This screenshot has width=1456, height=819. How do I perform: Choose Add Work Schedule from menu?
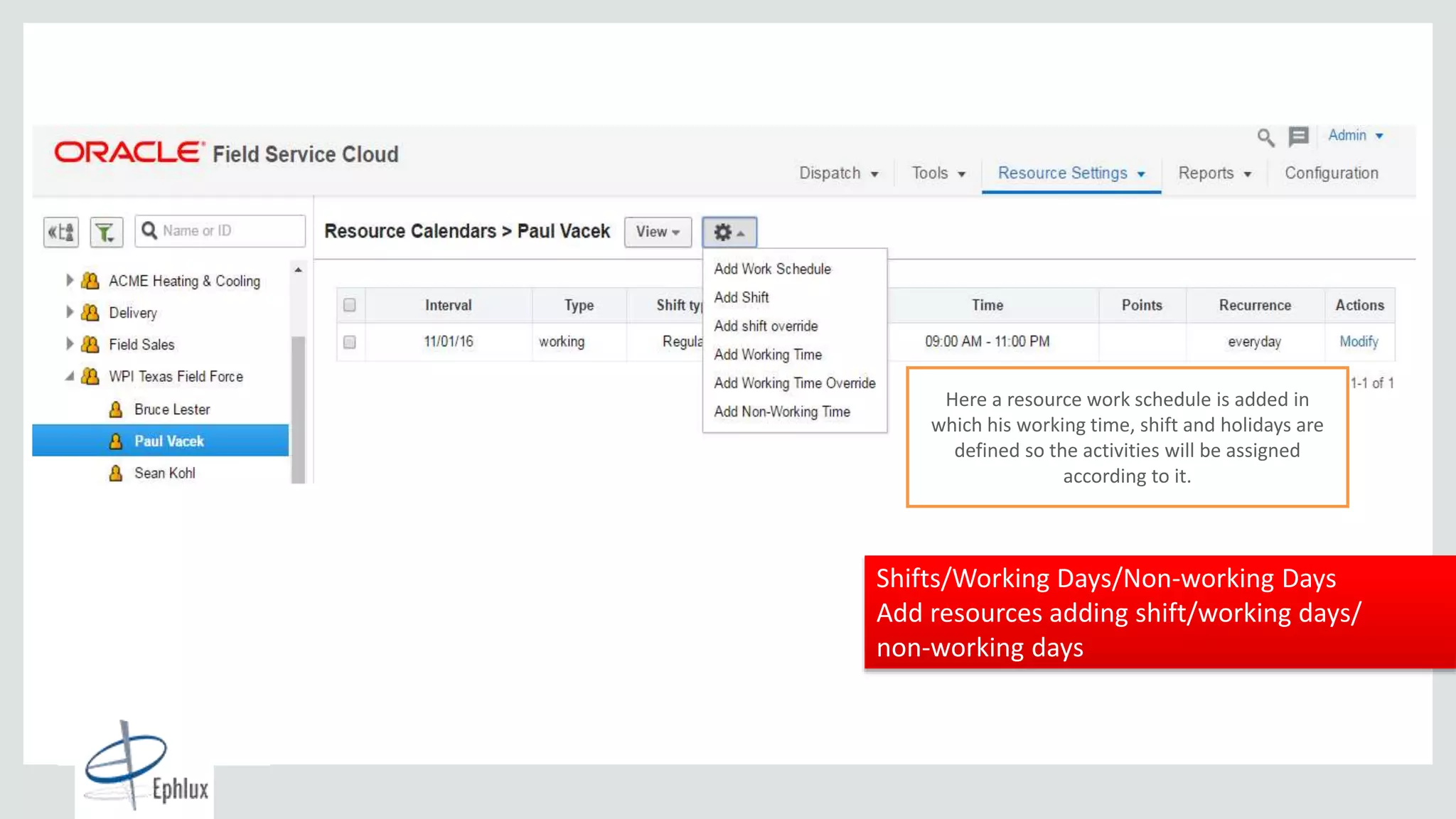click(772, 269)
